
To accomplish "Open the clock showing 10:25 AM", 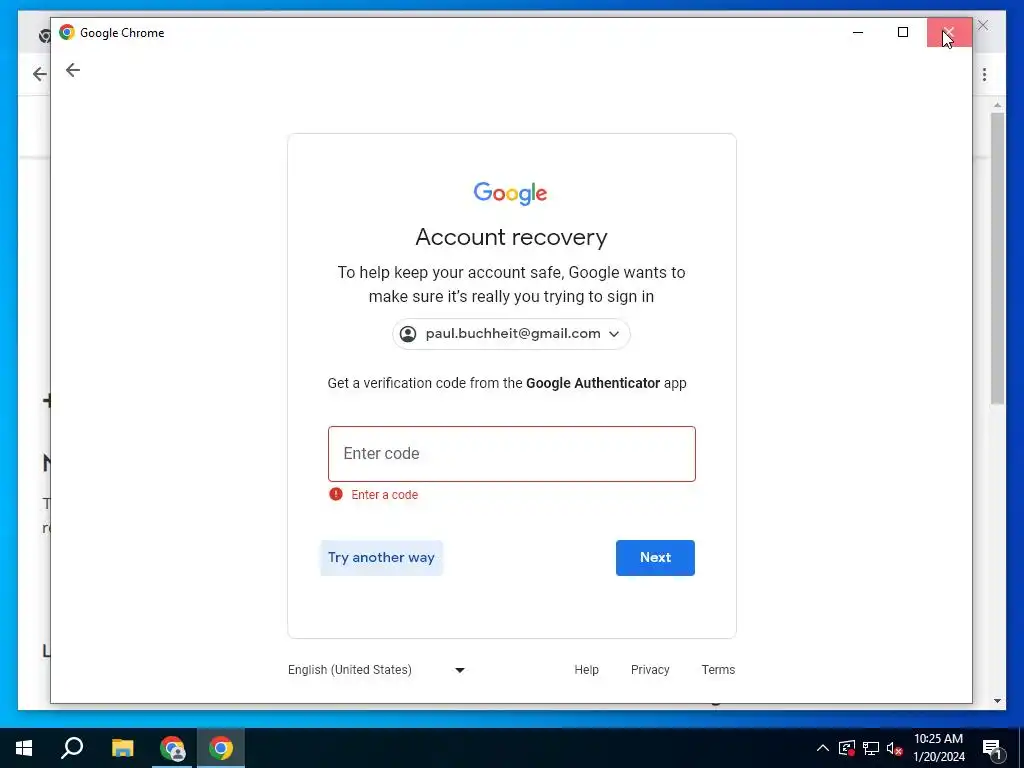I will point(938,748).
